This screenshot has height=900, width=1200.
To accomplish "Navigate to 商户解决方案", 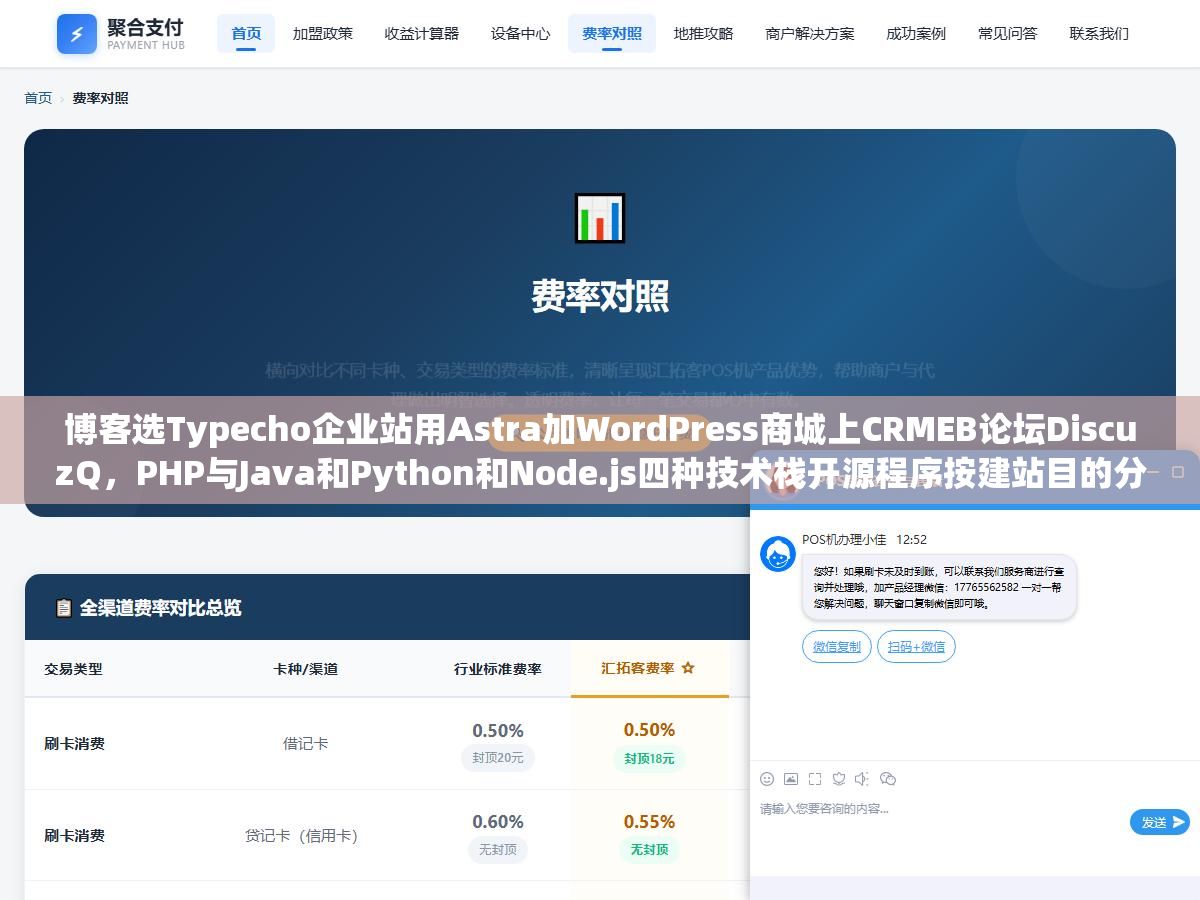I will pyautogui.click(x=810, y=33).
